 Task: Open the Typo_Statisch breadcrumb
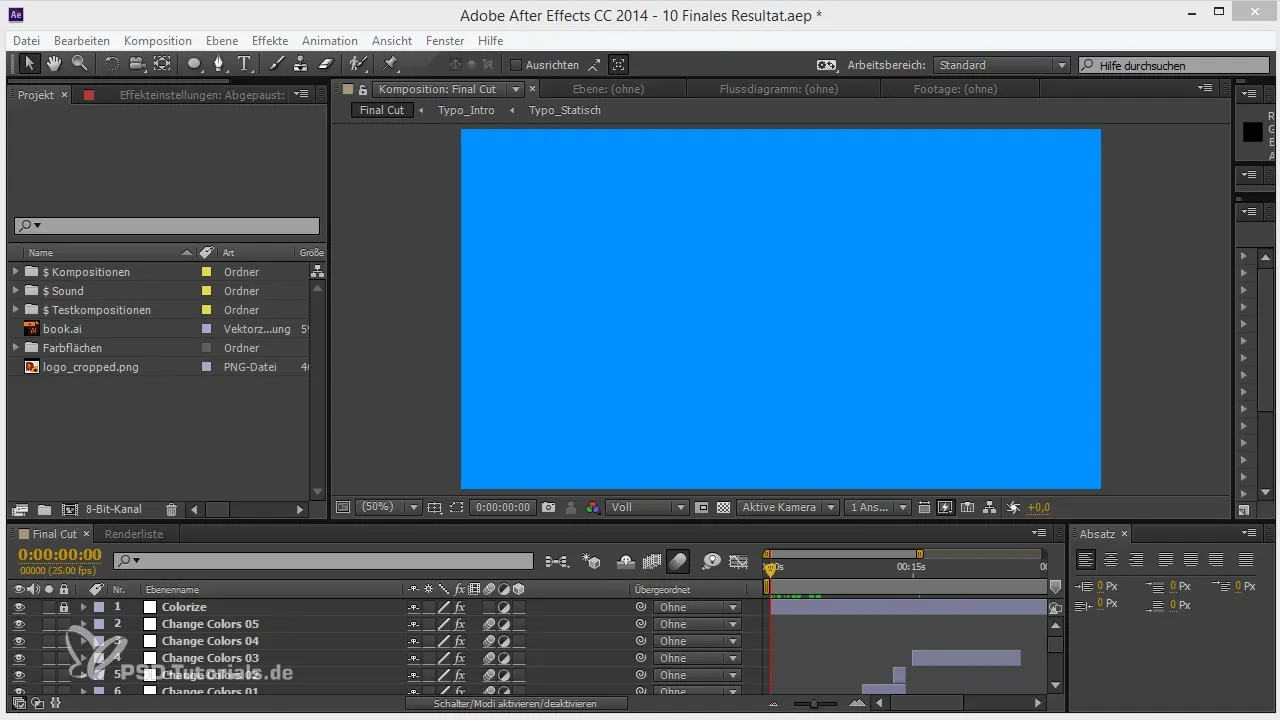[565, 110]
